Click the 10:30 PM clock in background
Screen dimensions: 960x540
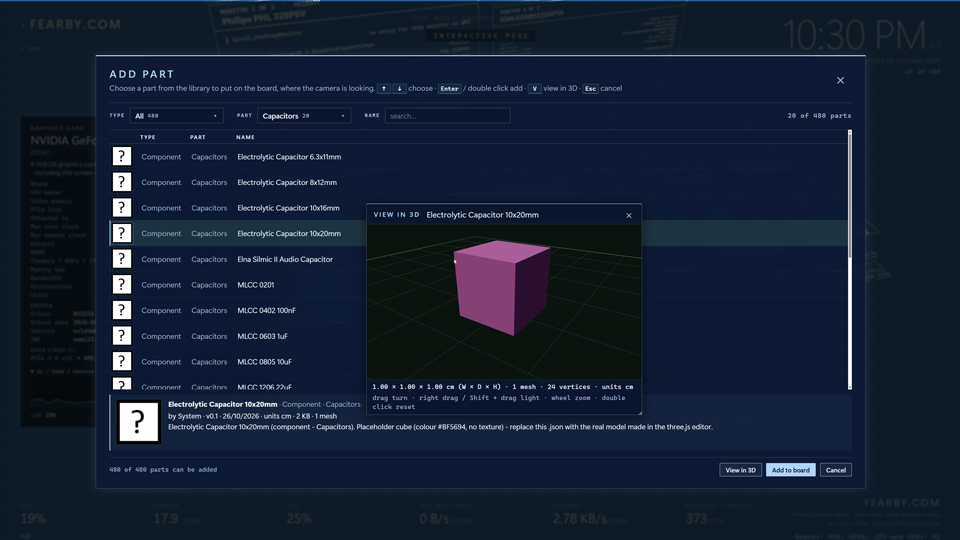[x=854, y=35]
